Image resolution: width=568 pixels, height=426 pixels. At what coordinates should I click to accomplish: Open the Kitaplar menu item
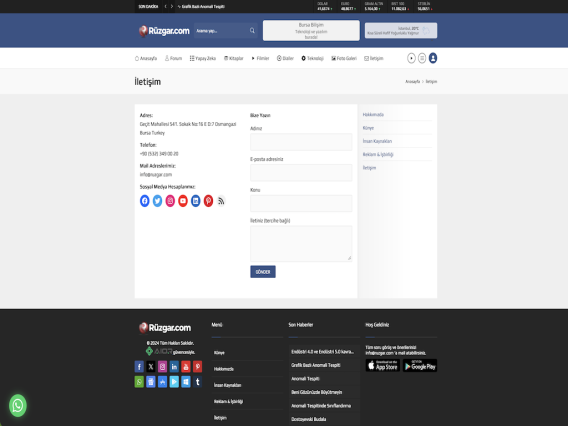[234, 58]
